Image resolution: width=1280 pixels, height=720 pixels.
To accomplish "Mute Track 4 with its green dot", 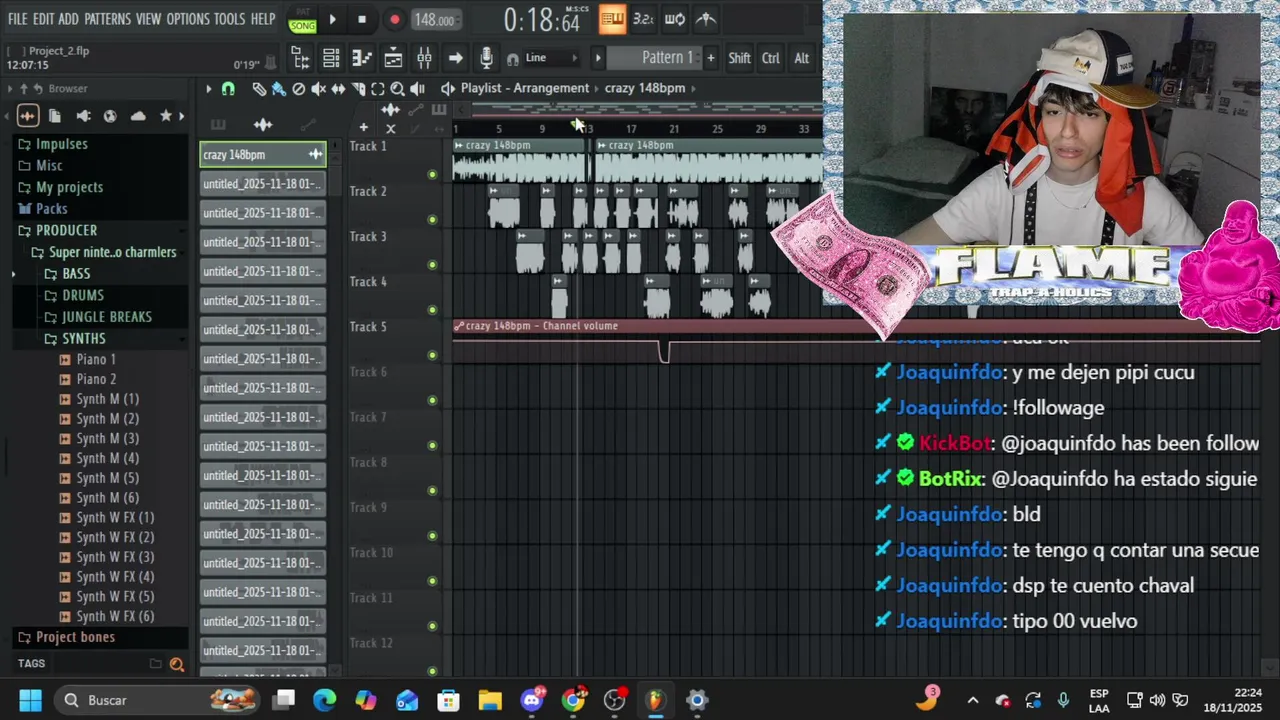I will pos(432,310).
